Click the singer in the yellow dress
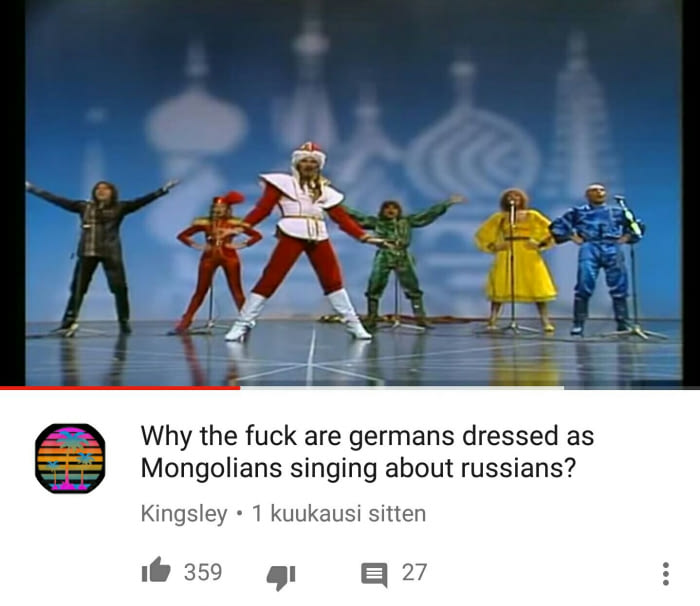Screen dimensions: 700x606 pyautogui.click(x=516, y=259)
